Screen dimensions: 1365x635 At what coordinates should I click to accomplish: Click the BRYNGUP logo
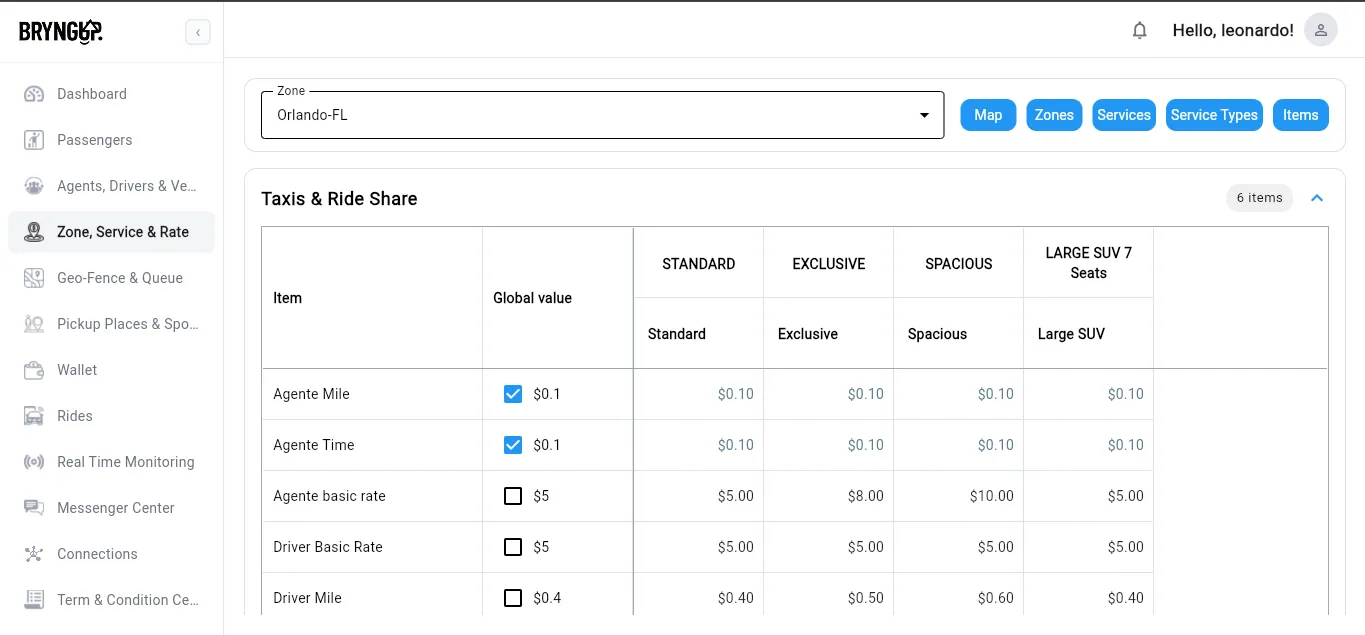tap(61, 32)
